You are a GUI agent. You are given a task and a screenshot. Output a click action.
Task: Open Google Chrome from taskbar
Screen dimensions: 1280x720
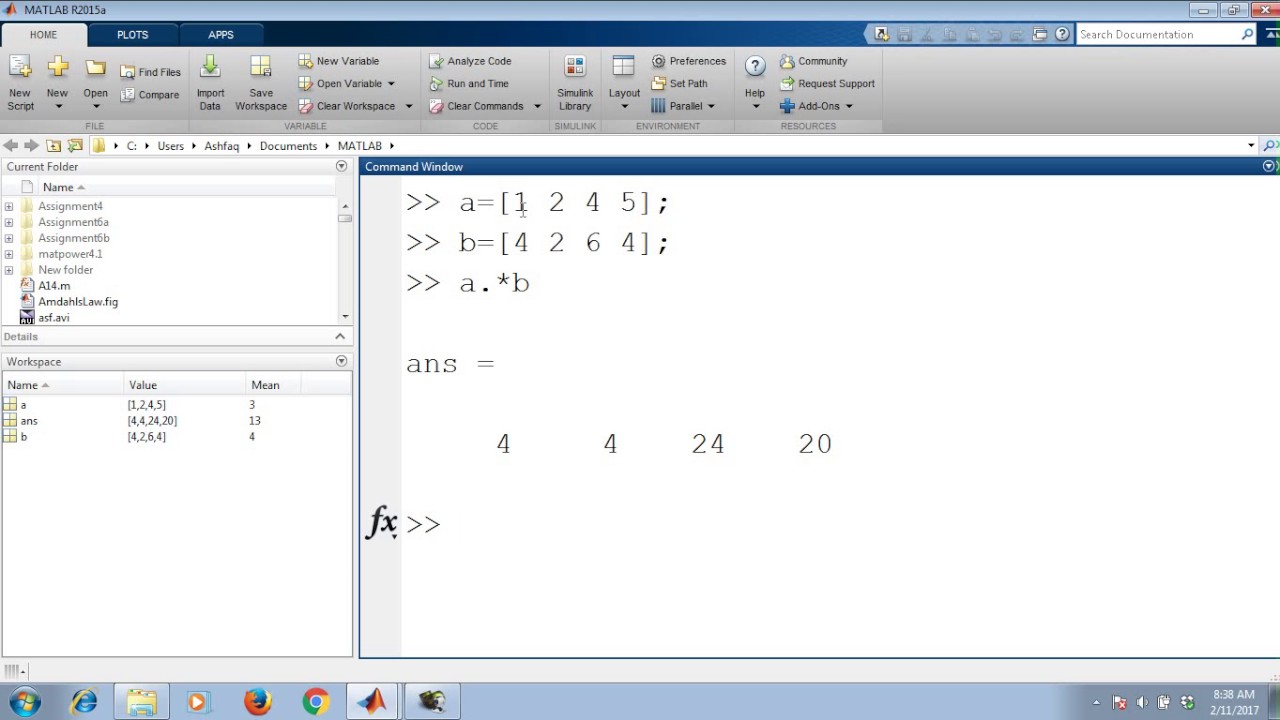point(316,702)
